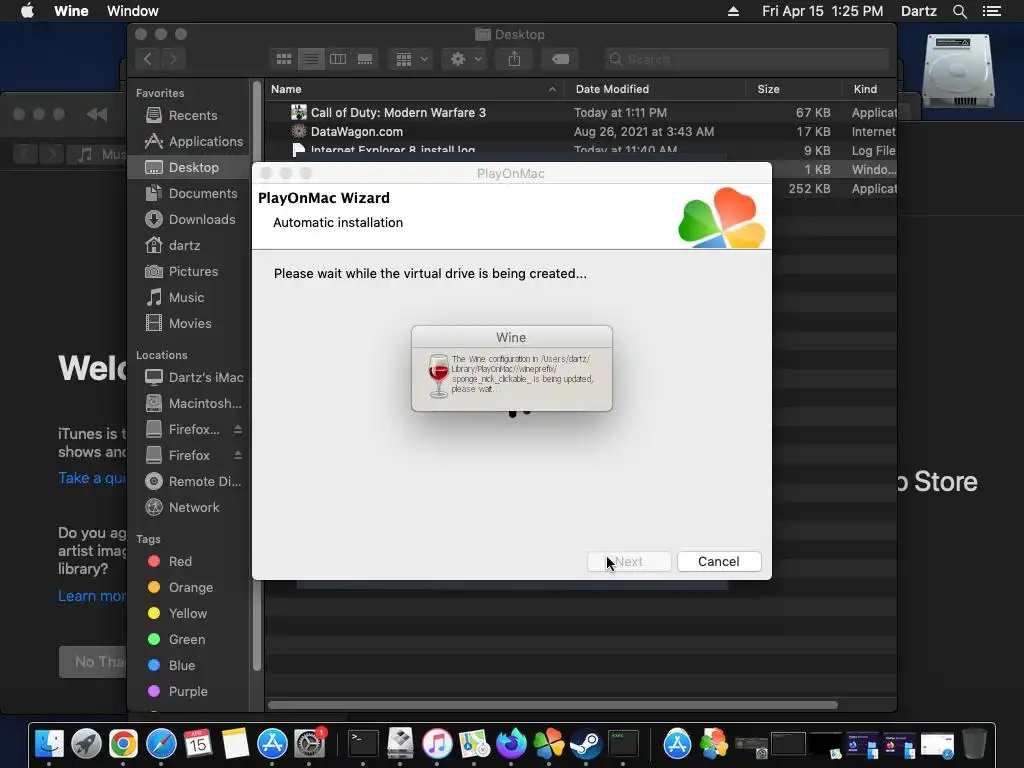Open Trash from the Dock
Screen dimensions: 1024x768
click(974, 743)
